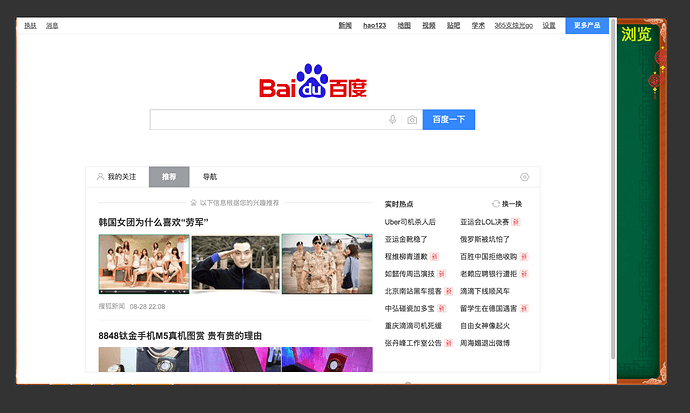Open hot topic 程维柳青道歉

[406, 256]
